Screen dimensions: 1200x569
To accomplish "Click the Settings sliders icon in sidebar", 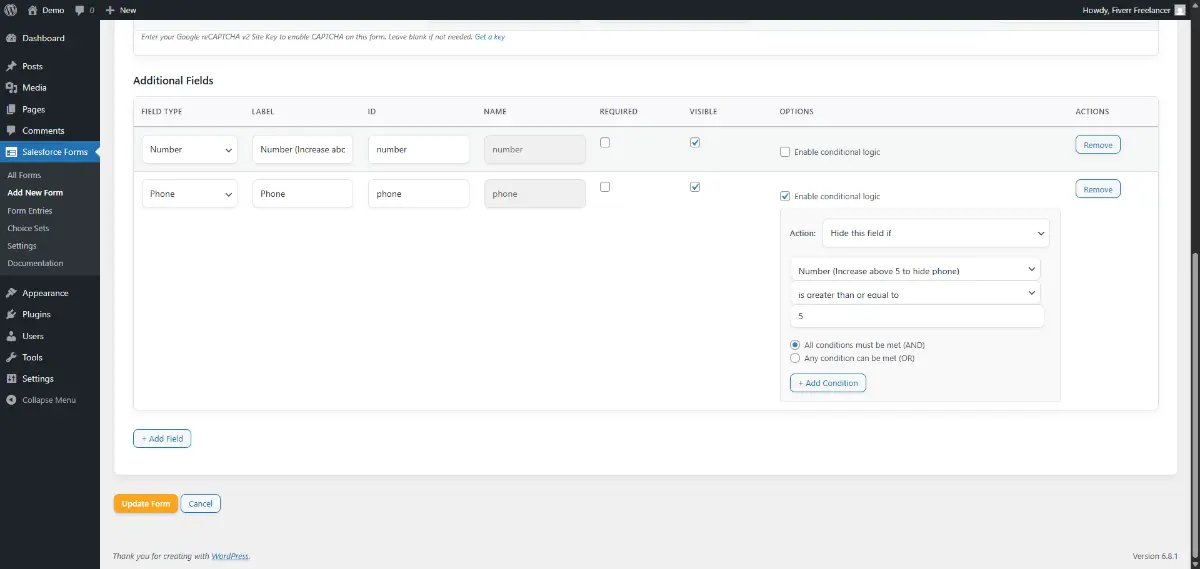I will tap(11, 379).
